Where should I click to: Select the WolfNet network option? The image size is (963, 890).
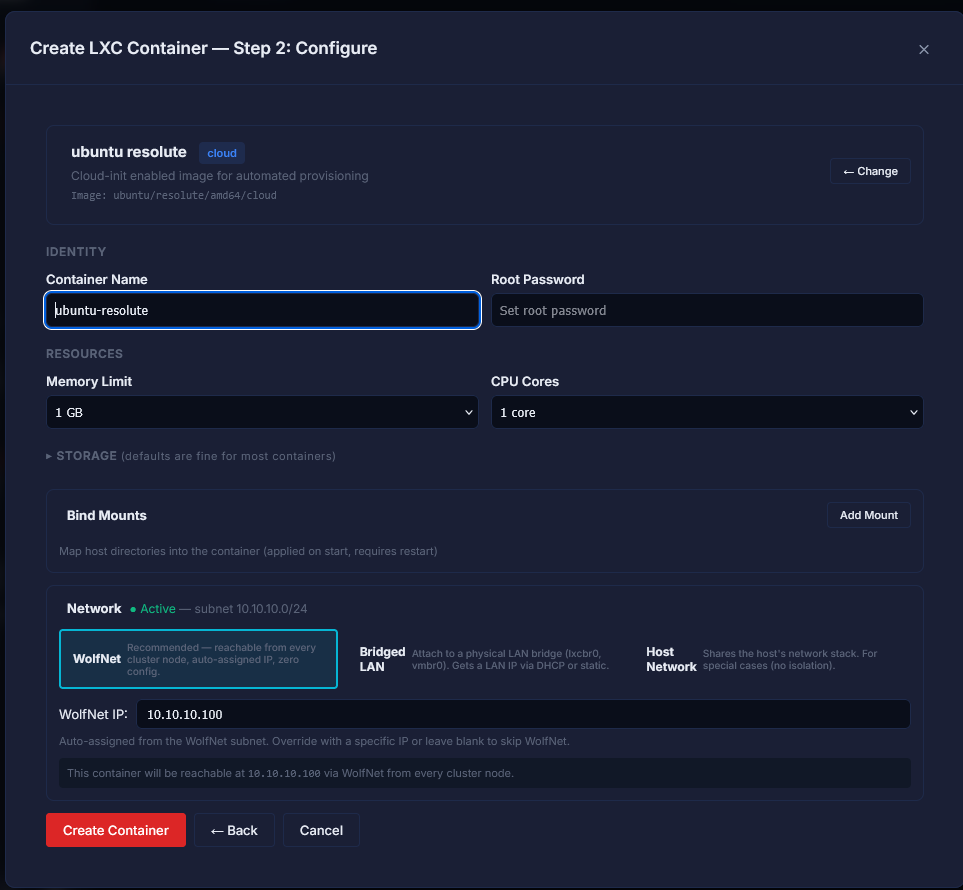[x=198, y=659]
